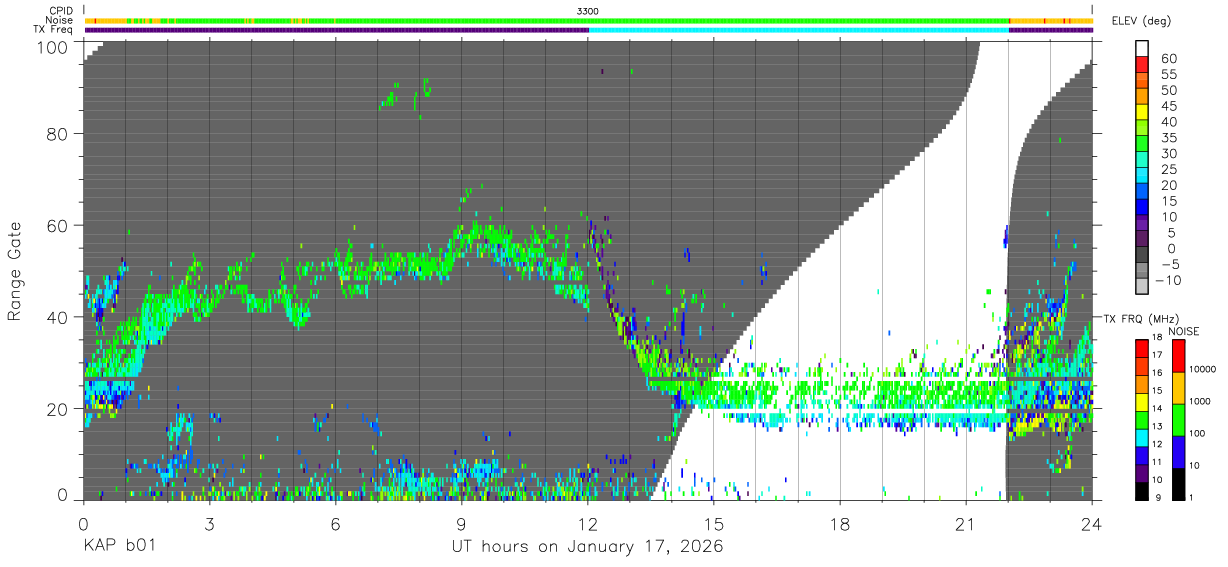Click the red top segment of NOISE bar
This screenshot has width=1228, height=567.
[1177, 355]
